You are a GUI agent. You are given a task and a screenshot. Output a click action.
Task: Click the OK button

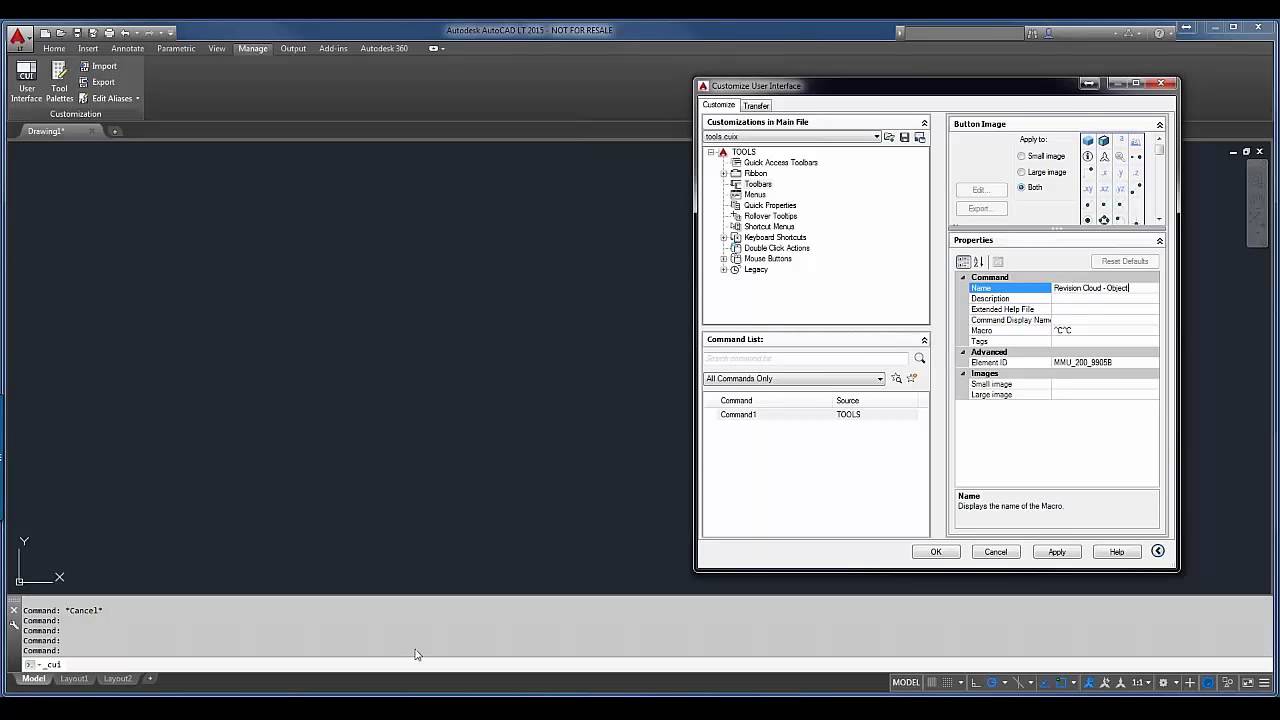tap(936, 552)
